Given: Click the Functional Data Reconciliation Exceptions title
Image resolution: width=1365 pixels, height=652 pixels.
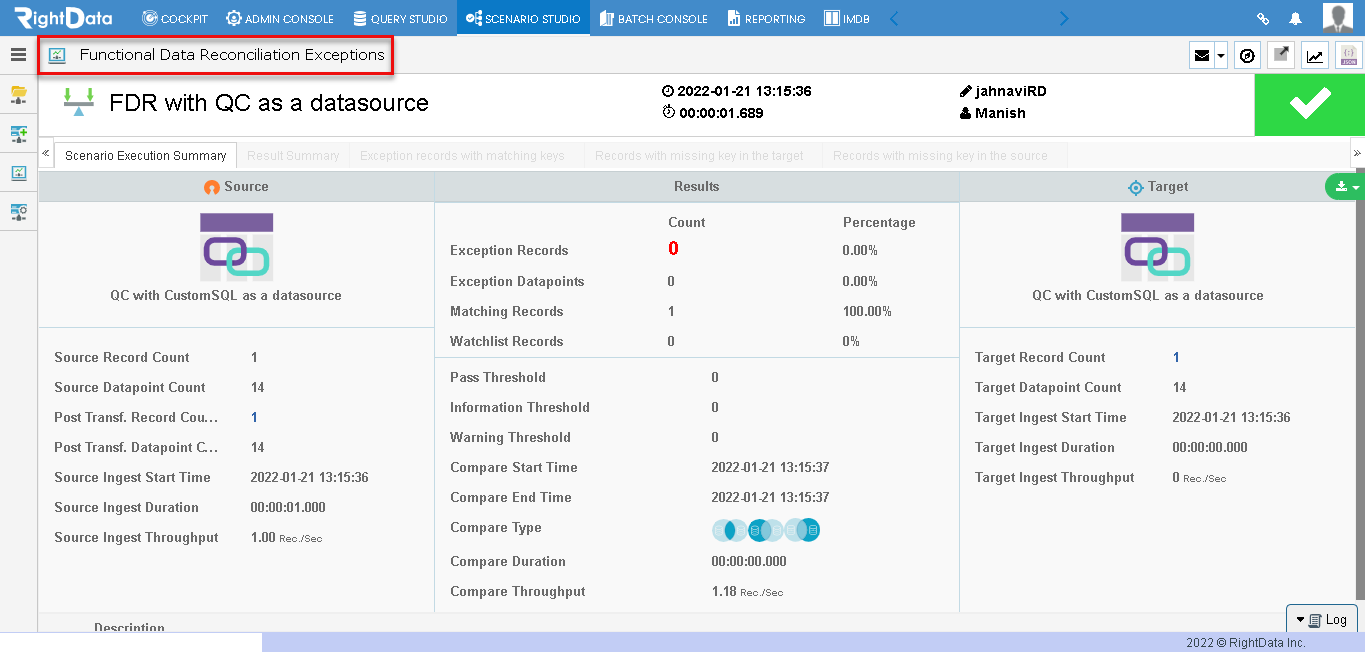Looking at the screenshot, I should 232,55.
